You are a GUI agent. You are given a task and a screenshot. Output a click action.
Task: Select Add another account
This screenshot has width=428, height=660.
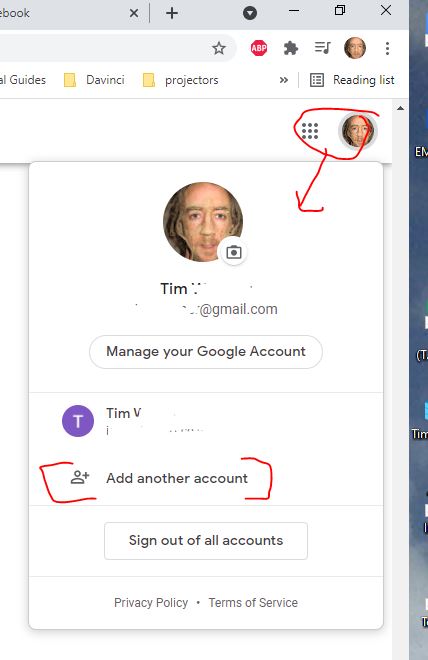pyautogui.click(x=206, y=478)
